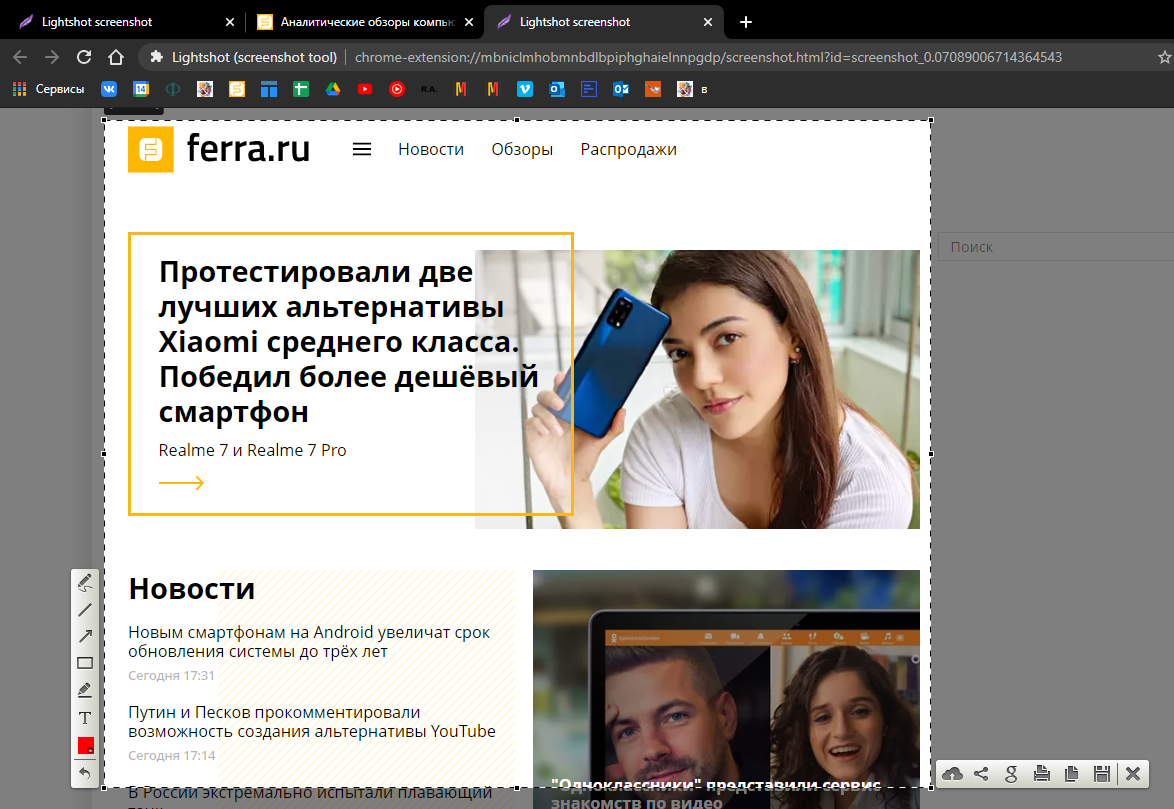This screenshot has height=809, width=1174.
Task: Bookmark this page with the star icon
Action: click(1163, 57)
